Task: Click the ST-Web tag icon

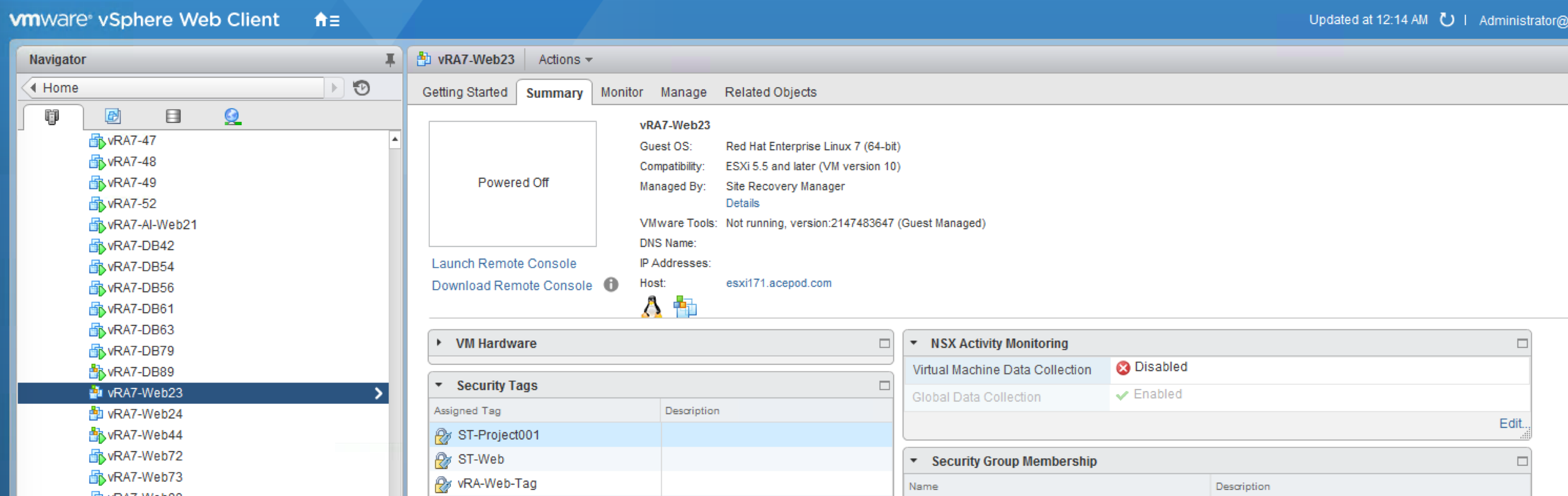Action: coord(443,460)
